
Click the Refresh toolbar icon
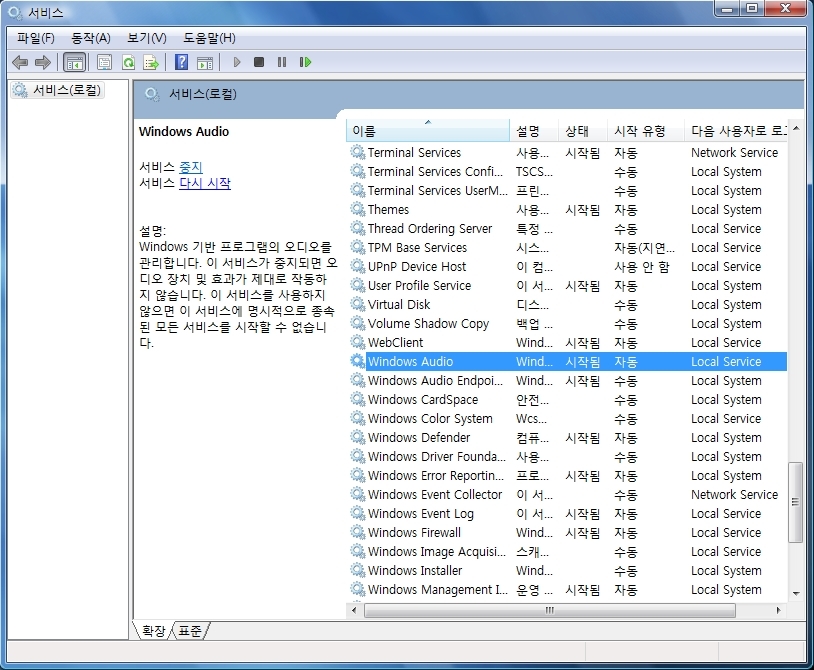[128, 63]
